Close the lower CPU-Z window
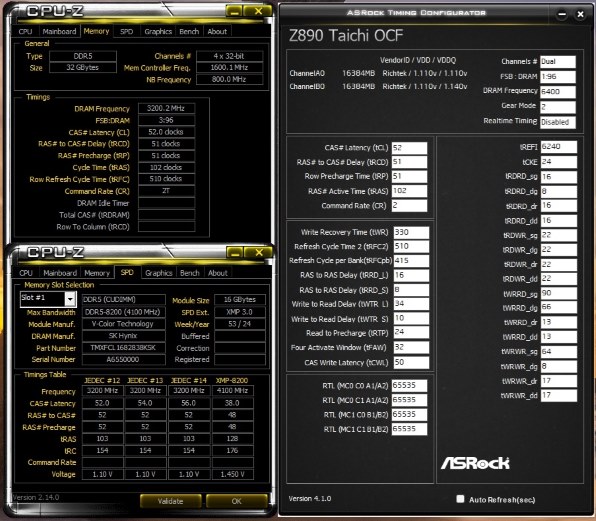This screenshot has height=521, width=596. pos(259,252)
